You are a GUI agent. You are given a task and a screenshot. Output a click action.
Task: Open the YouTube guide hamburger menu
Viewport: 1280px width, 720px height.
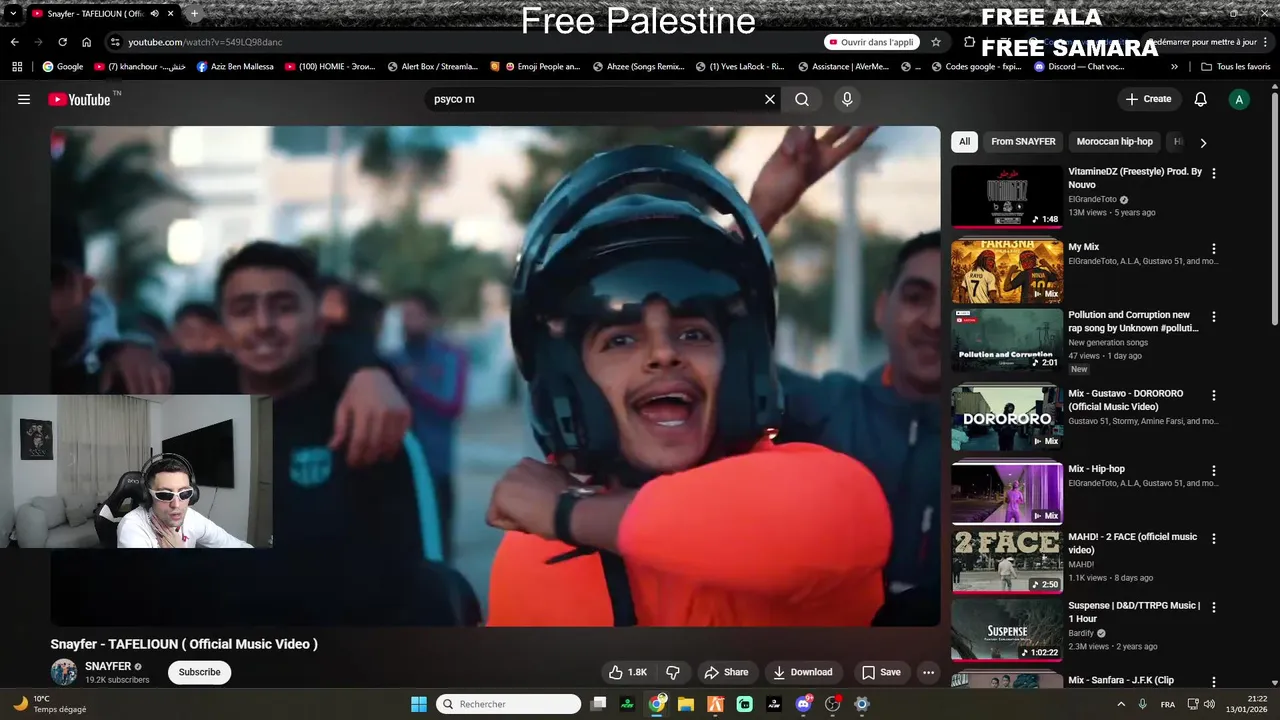tap(24, 99)
